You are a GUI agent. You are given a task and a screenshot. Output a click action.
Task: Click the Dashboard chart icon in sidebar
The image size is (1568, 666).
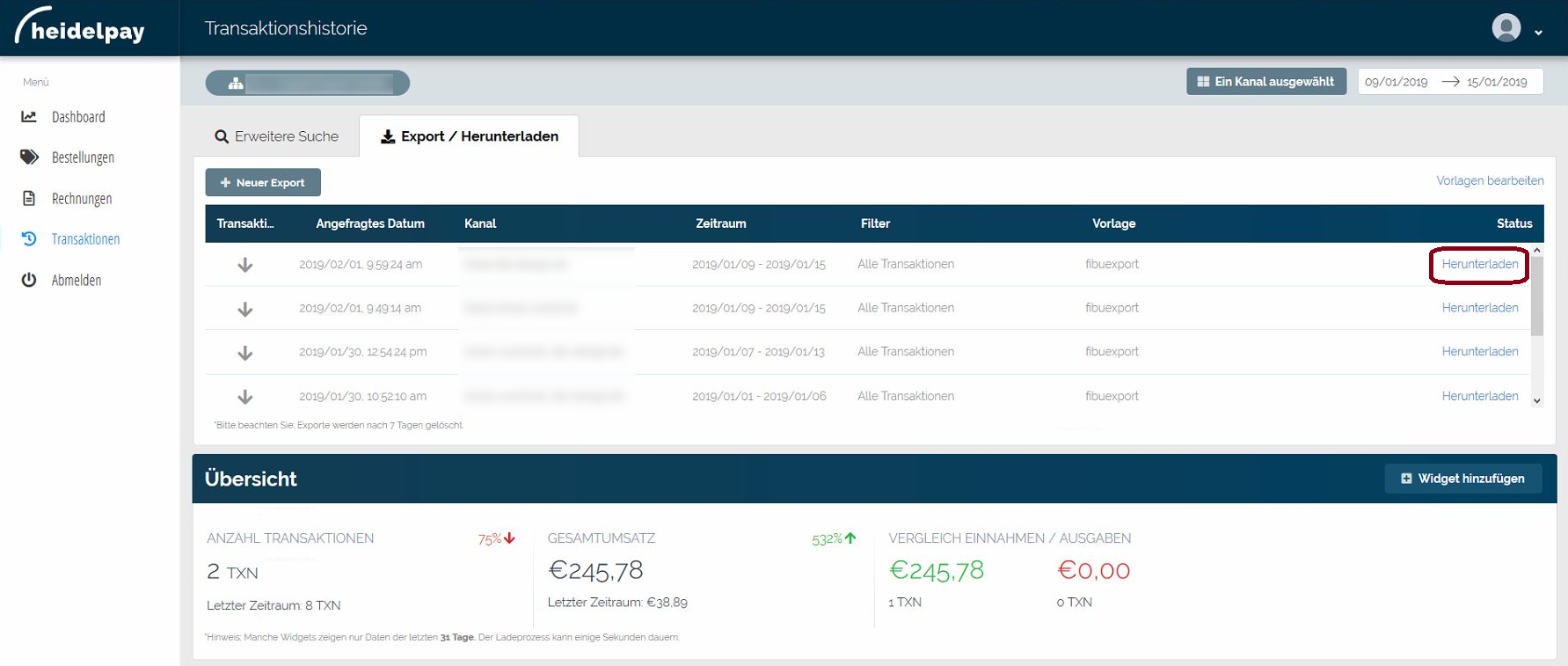click(29, 116)
